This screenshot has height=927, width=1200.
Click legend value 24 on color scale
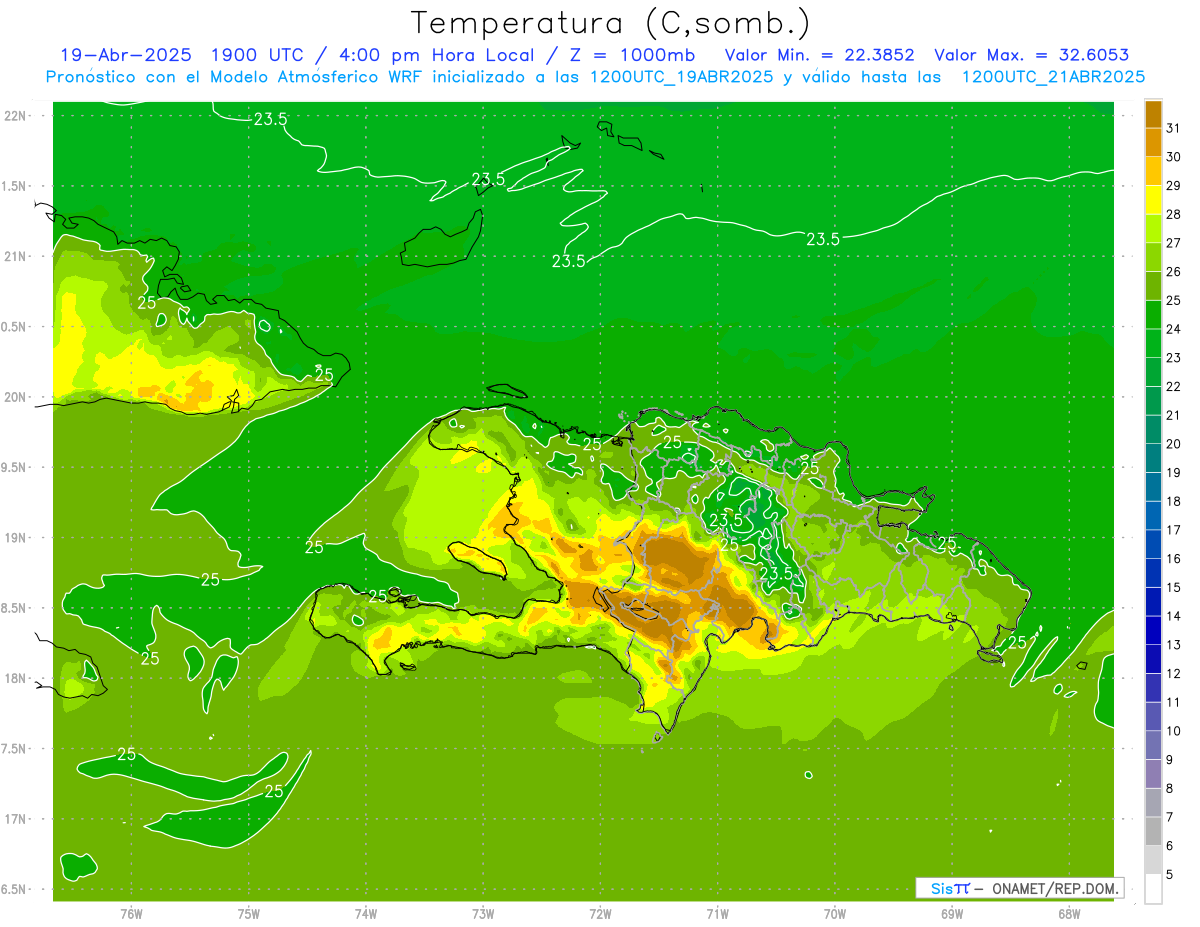point(1173,329)
